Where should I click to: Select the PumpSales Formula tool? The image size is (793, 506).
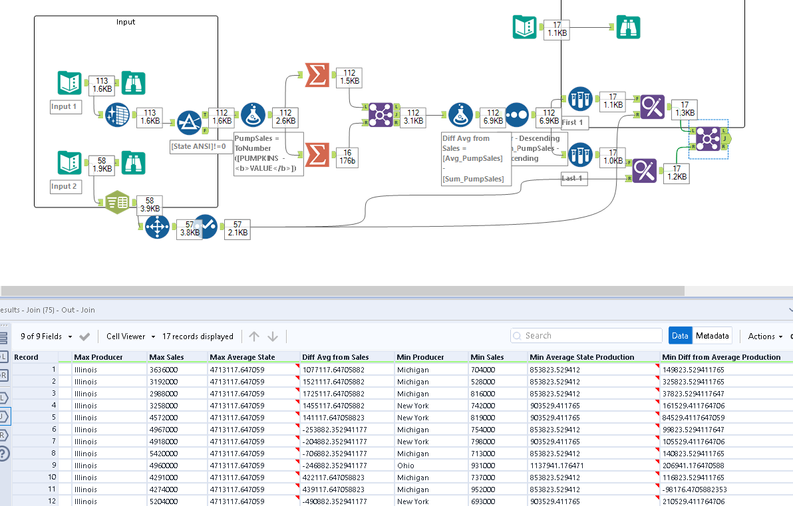point(253,115)
